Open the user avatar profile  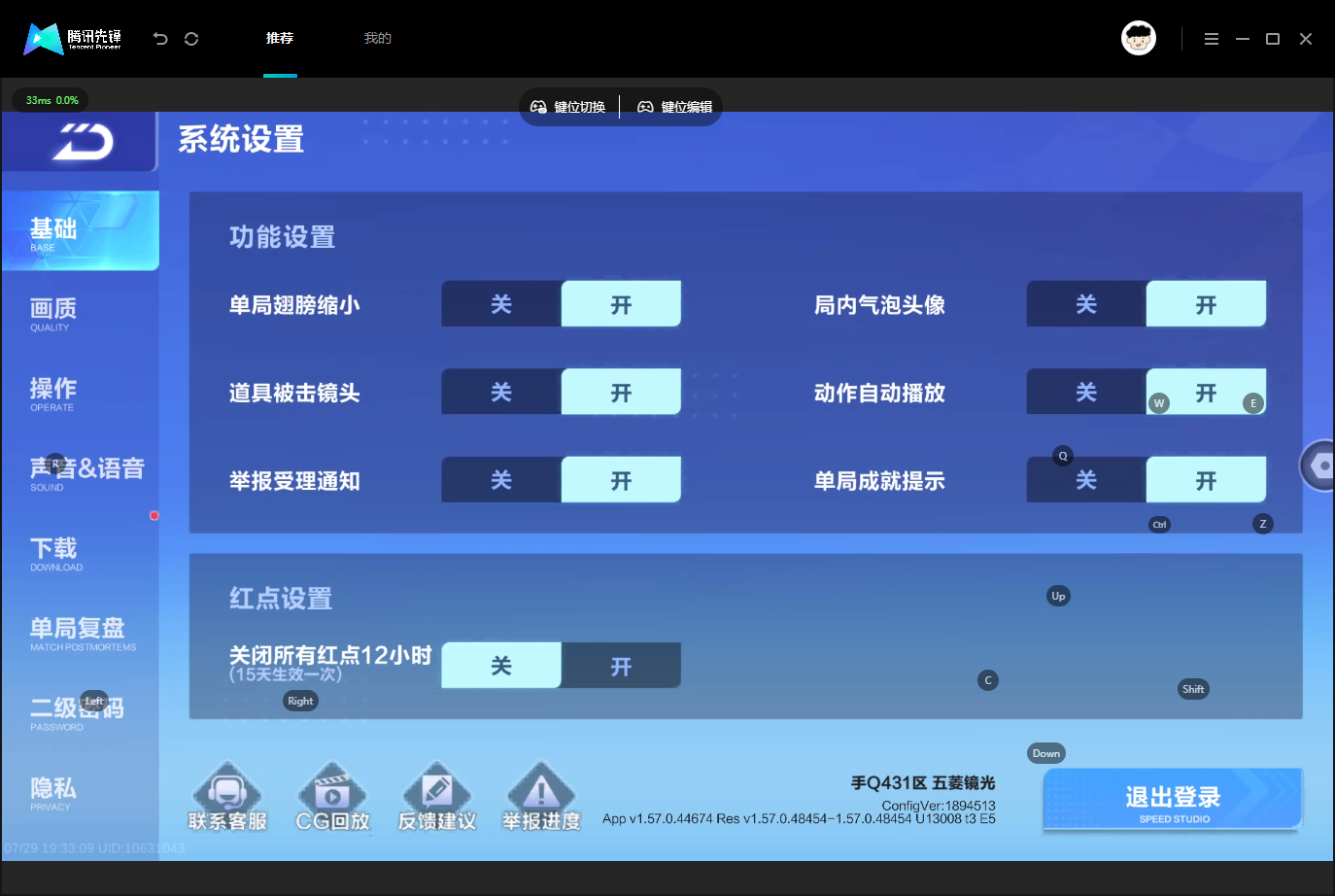[1139, 38]
